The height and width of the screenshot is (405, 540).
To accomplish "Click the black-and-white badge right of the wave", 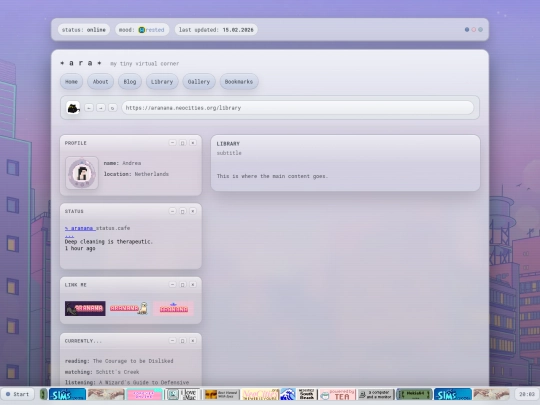I will click(307, 394).
